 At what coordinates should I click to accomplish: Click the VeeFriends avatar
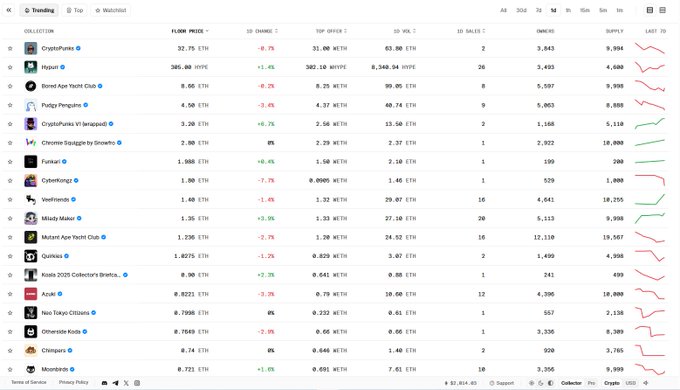30,200
